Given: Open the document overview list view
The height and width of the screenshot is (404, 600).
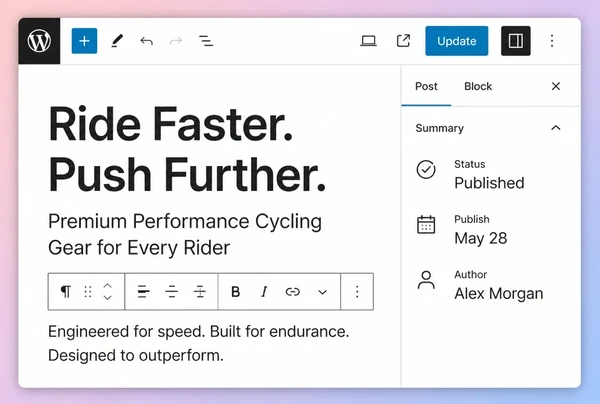Looking at the screenshot, I should (206, 41).
